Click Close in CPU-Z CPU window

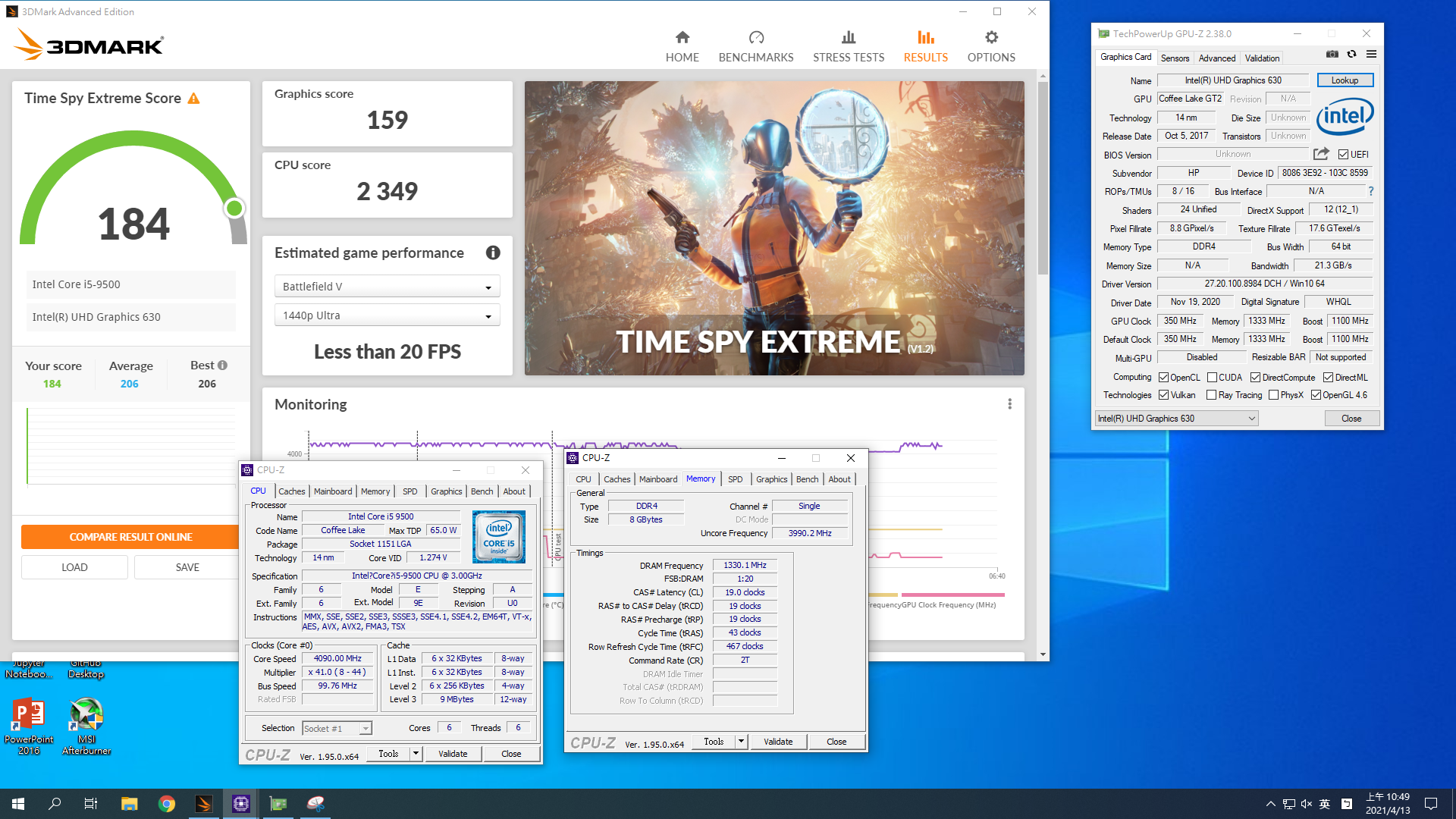pyautogui.click(x=511, y=754)
